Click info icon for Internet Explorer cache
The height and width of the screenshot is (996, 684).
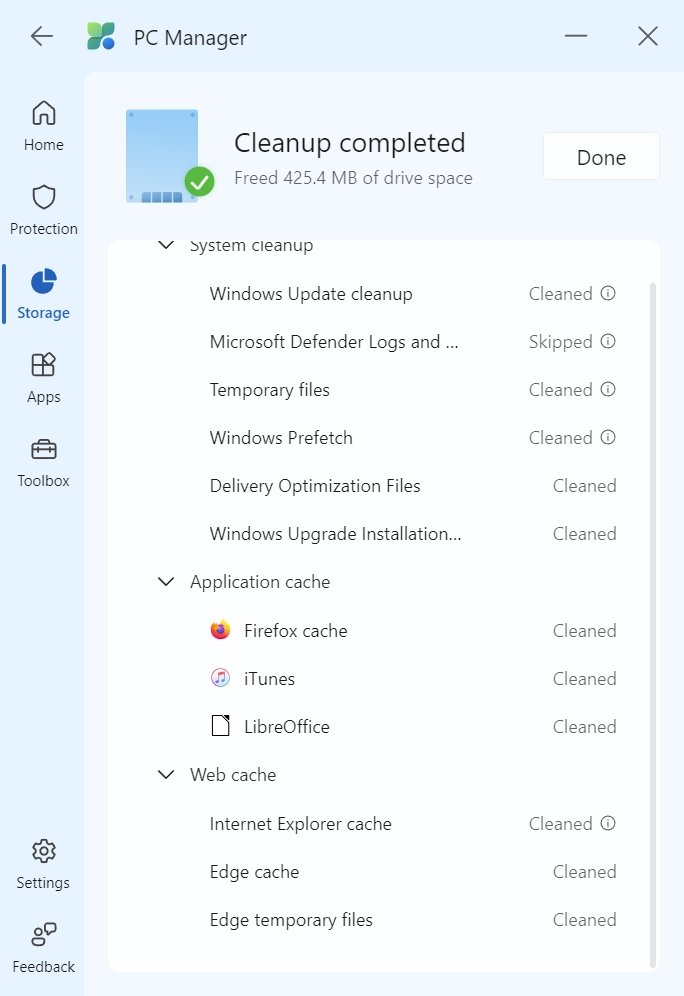[608, 824]
